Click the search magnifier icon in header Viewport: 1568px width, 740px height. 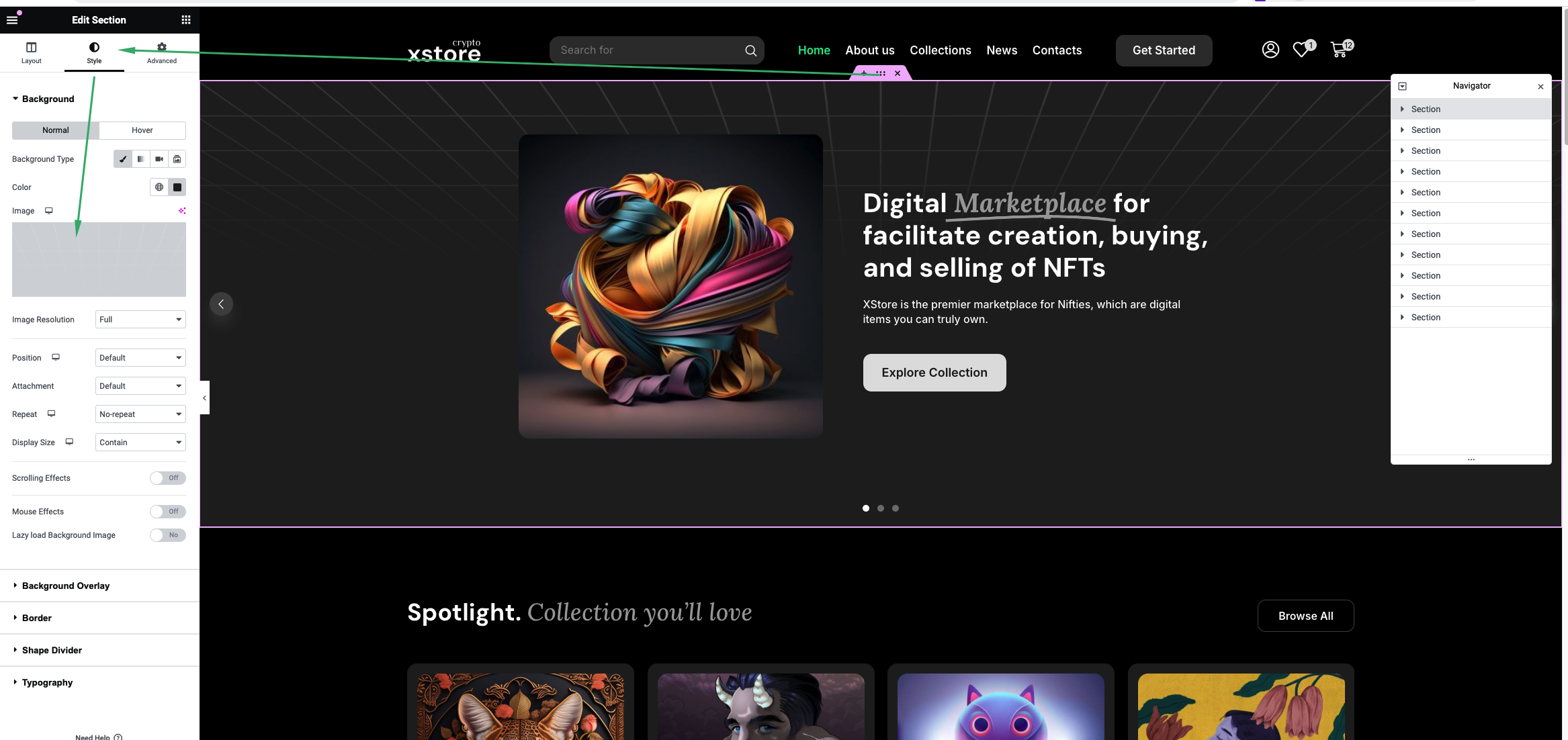(750, 50)
